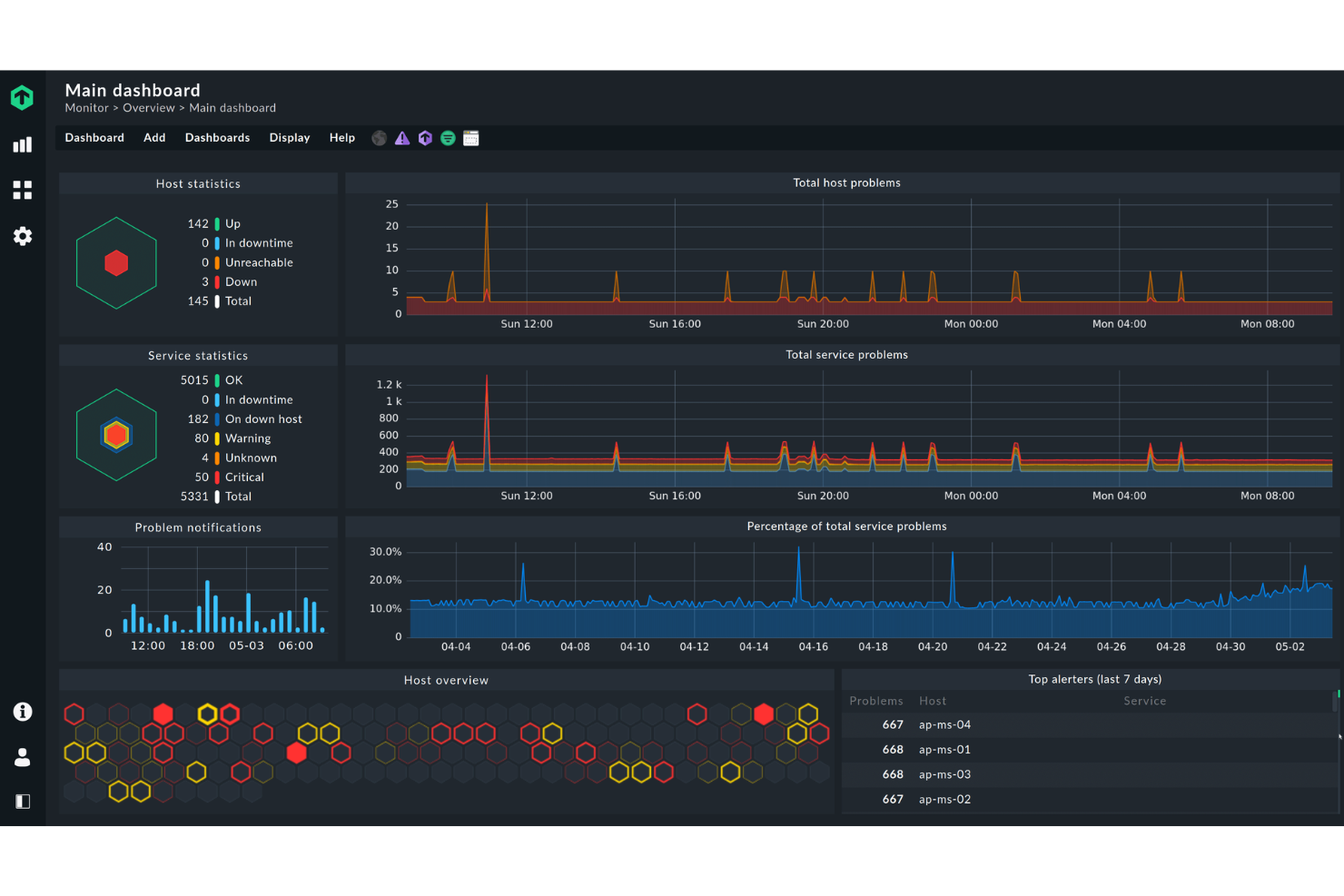Open the Dashboards menu

[217, 137]
